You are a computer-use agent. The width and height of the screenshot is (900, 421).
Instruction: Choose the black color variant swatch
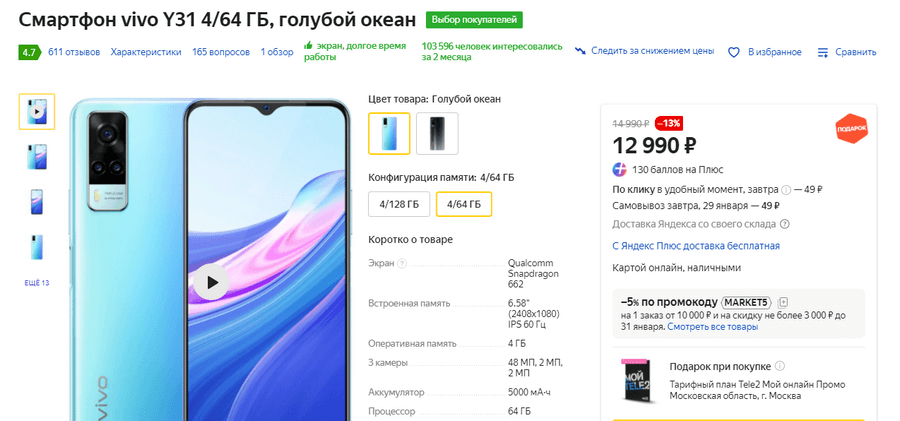pyautogui.click(x=437, y=134)
